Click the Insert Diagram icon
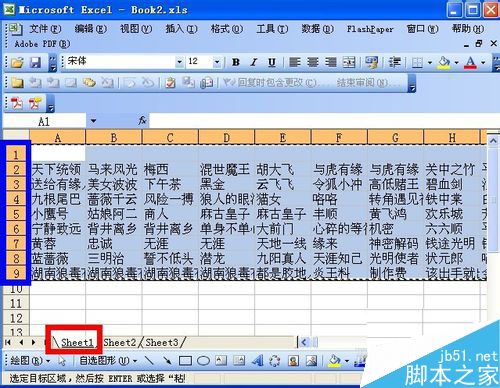 [x=275, y=360]
